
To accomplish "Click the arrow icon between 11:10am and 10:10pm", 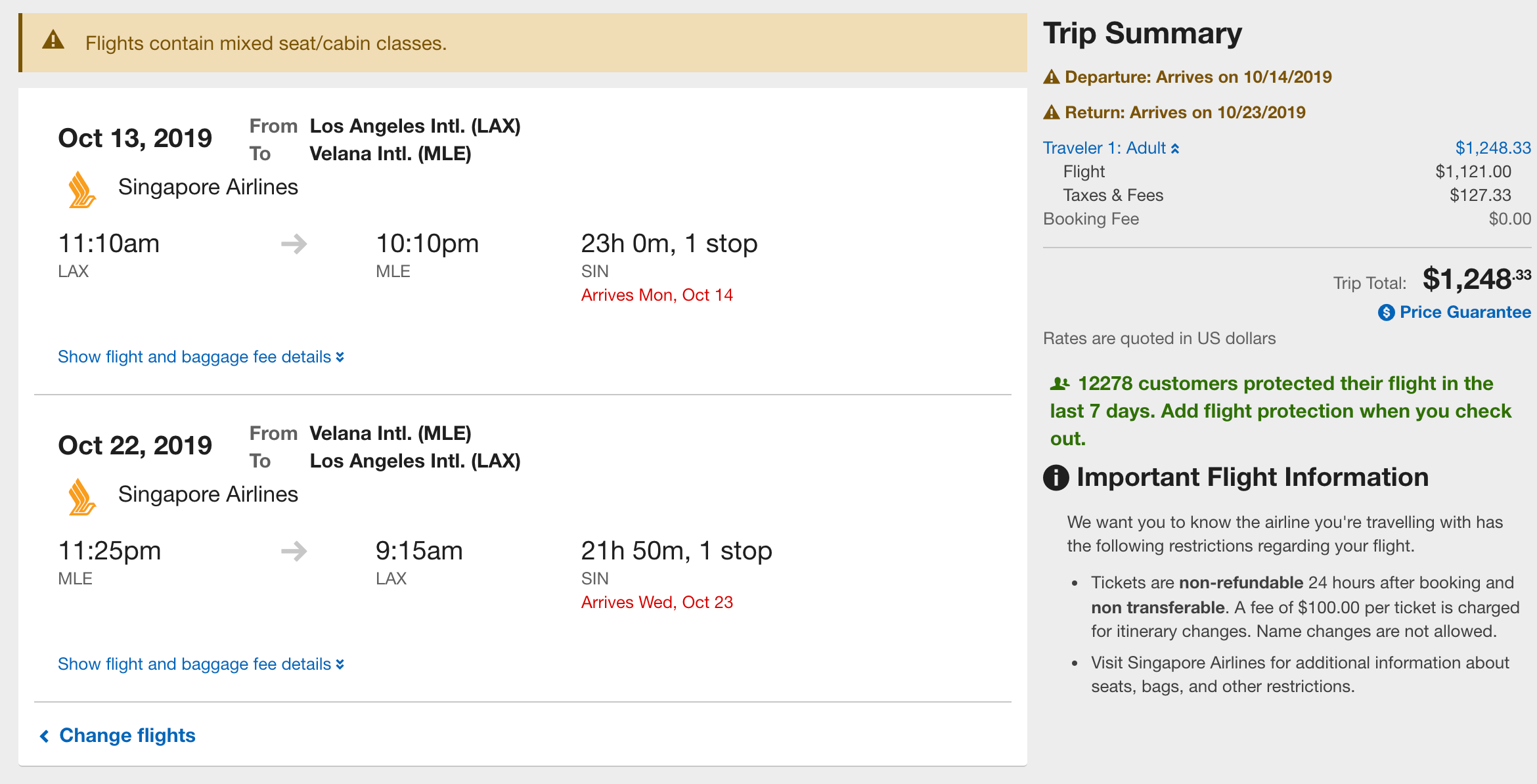I will click(x=294, y=244).
